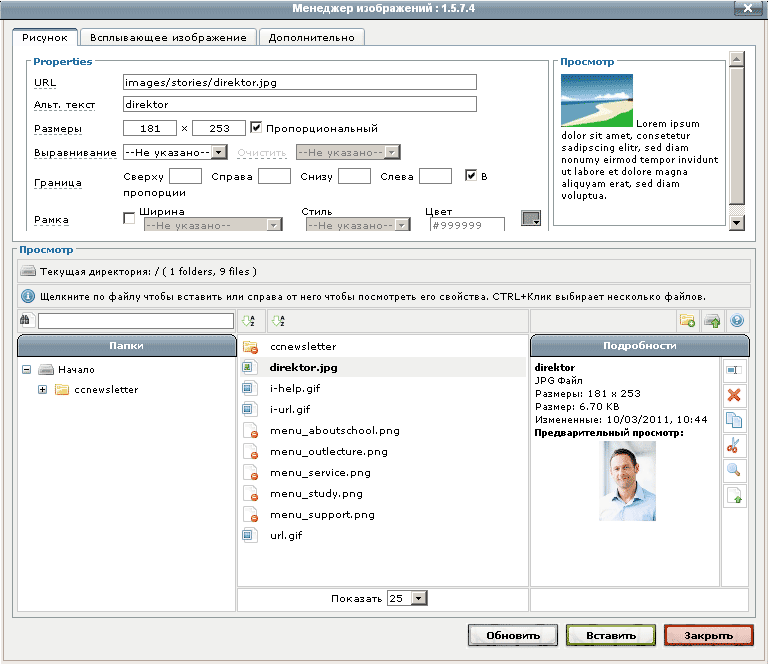Open the Выравнивание dropdown

(x=175, y=152)
